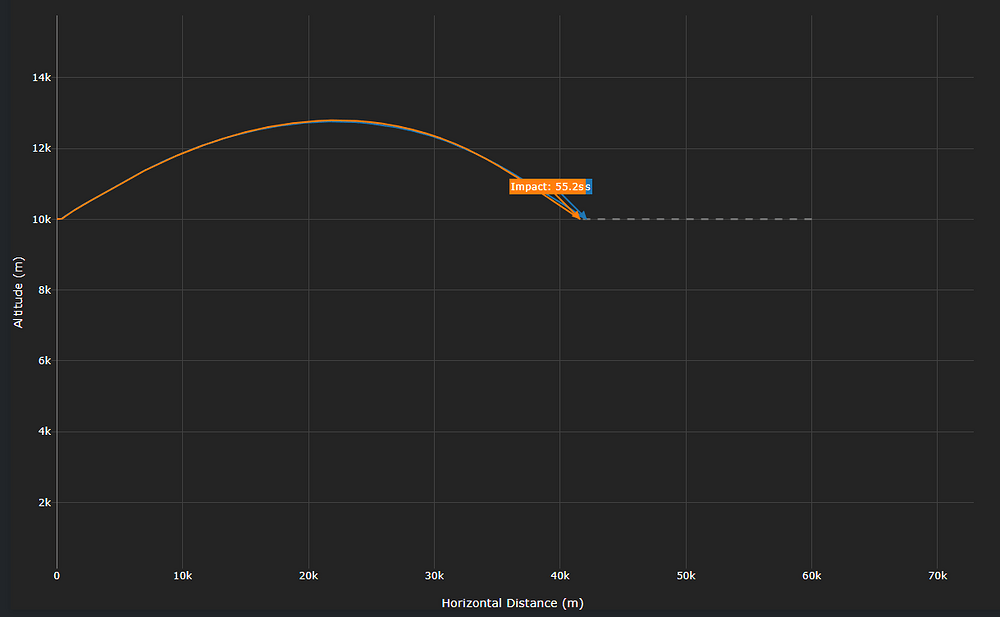Select the 2k tick on the altitude axis
Image resolution: width=1000 pixels, height=617 pixels.
coord(42,503)
